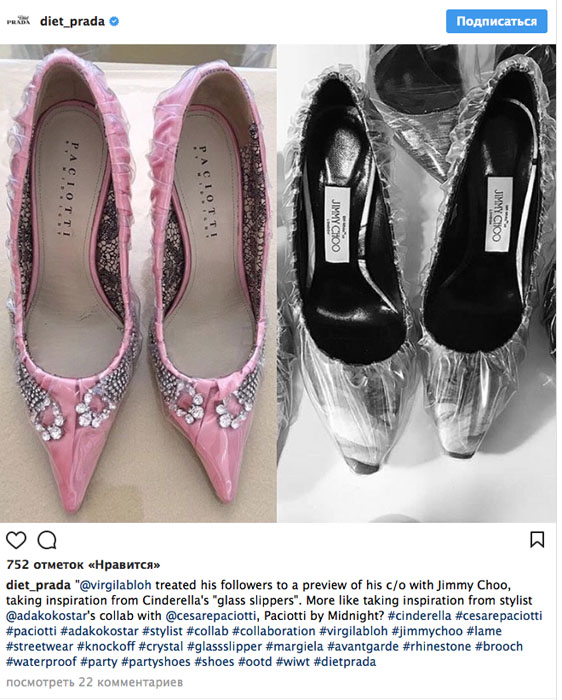Open the Diet Prada profile avatar
This screenshot has width=562, height=700.
(18, 21)
